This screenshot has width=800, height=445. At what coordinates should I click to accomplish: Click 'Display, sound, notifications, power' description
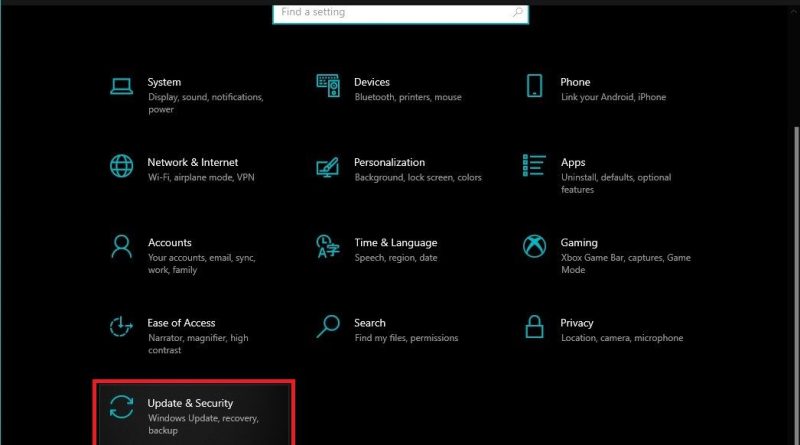[206, 103]
